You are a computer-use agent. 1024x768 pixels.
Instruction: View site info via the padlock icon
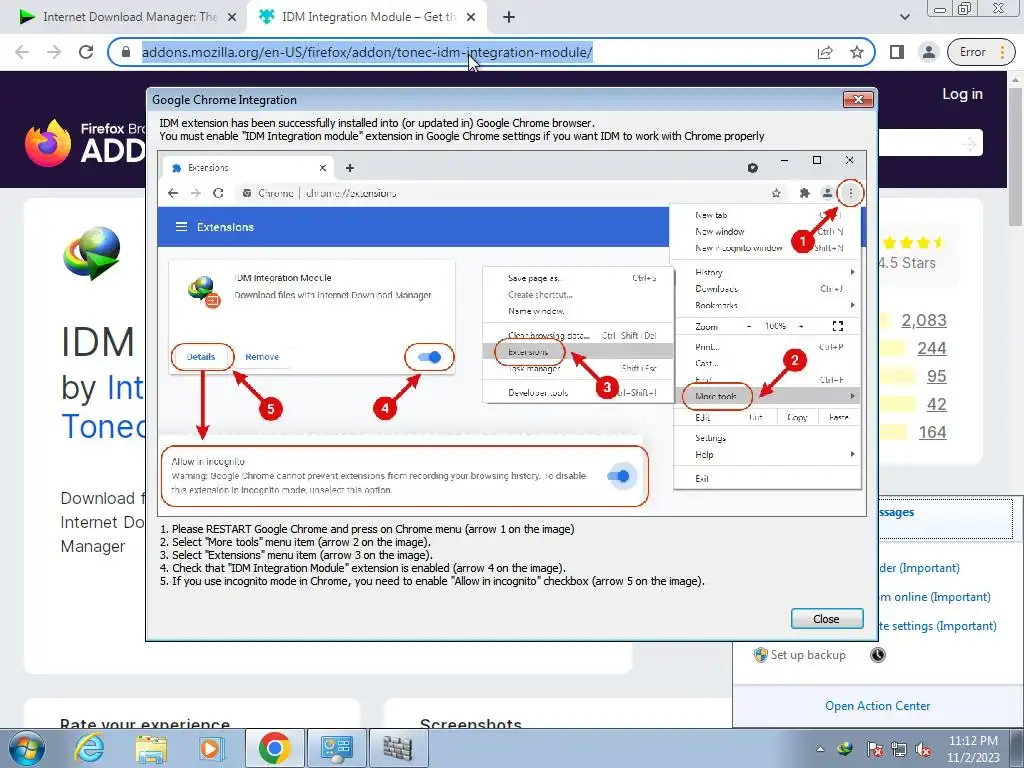point(126,52)
